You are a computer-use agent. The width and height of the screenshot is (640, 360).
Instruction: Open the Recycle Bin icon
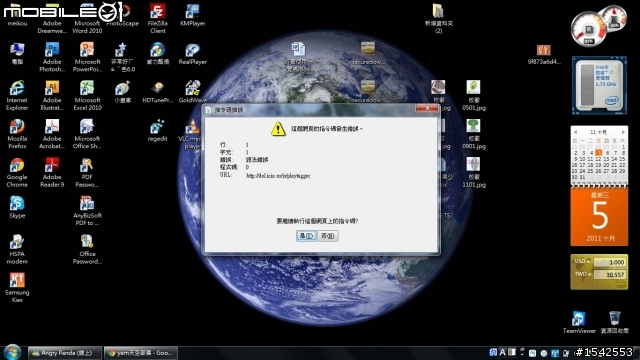[615, 322]
